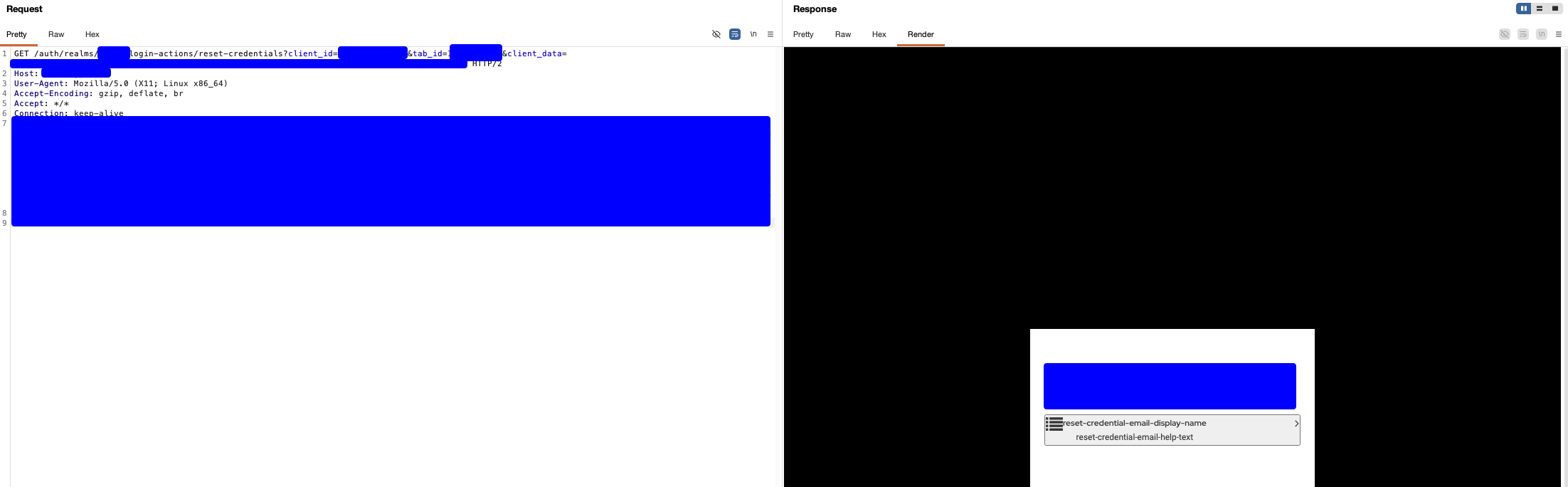Click the '&tab_id=' parameter text
This screenshot has width=1568, height=487.
click(x=428, y=53)
